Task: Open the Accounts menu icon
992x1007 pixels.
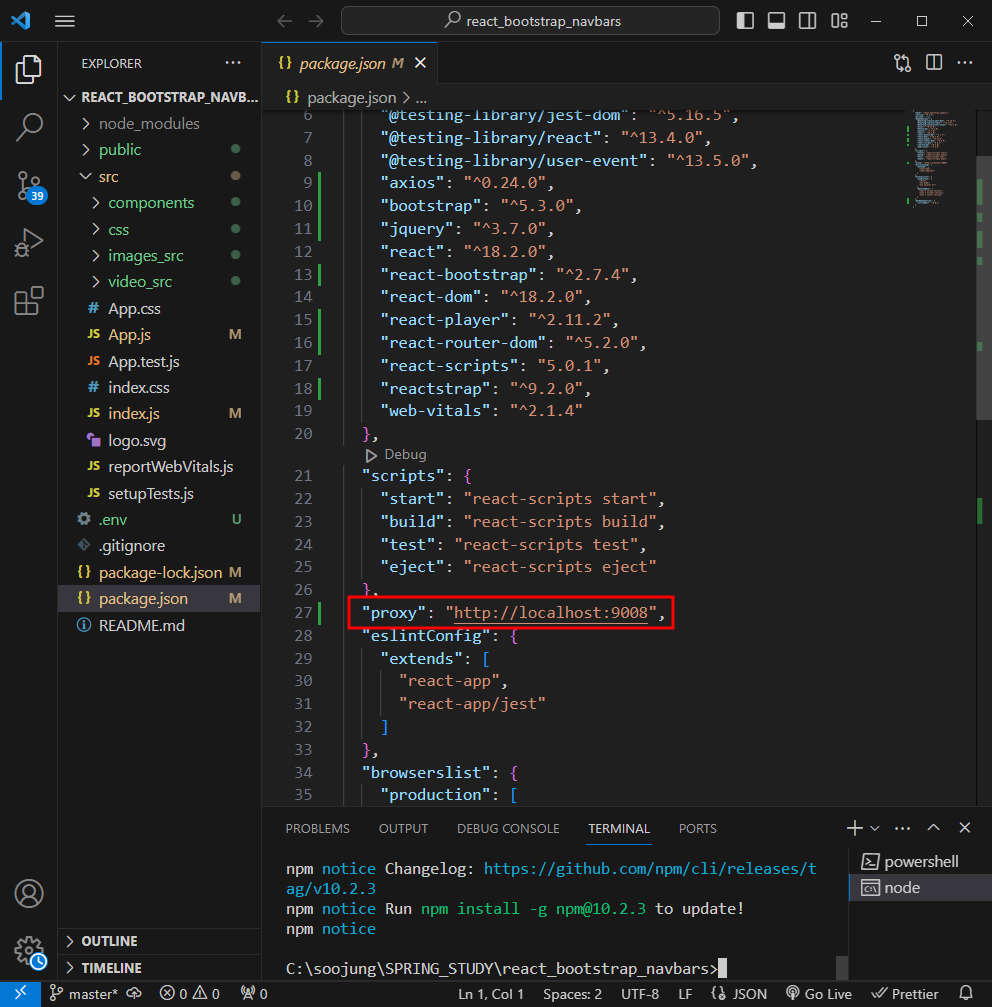Action: point(29,893)
